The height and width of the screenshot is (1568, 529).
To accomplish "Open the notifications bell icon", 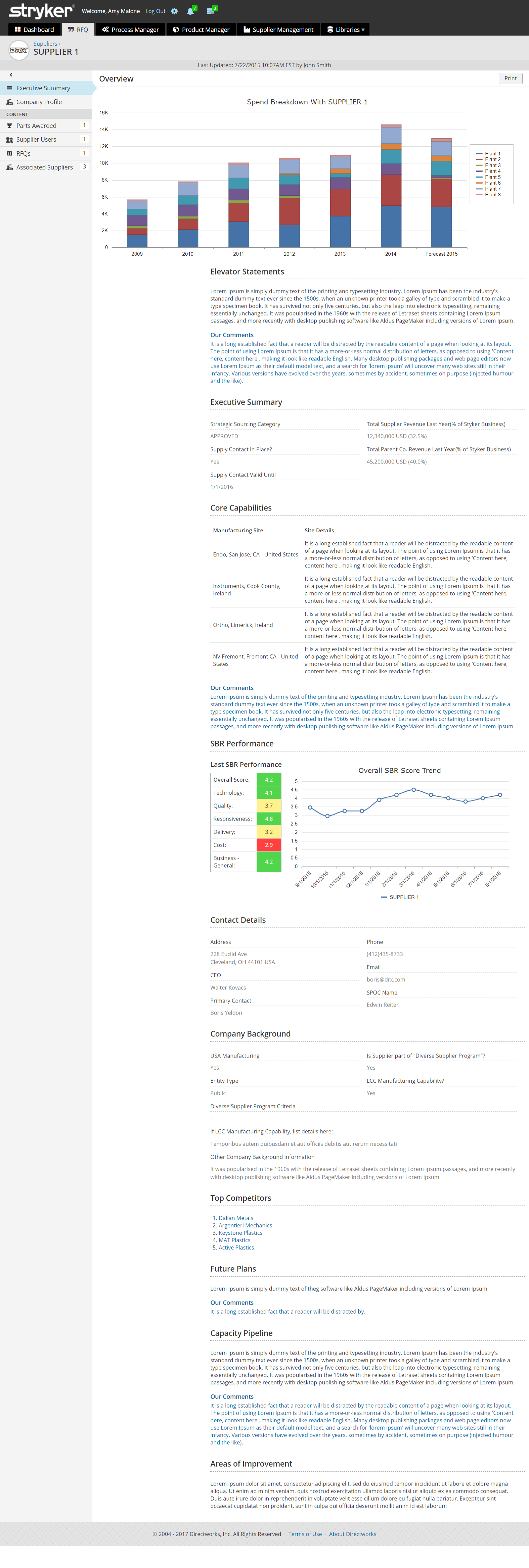I will point(190,11).
